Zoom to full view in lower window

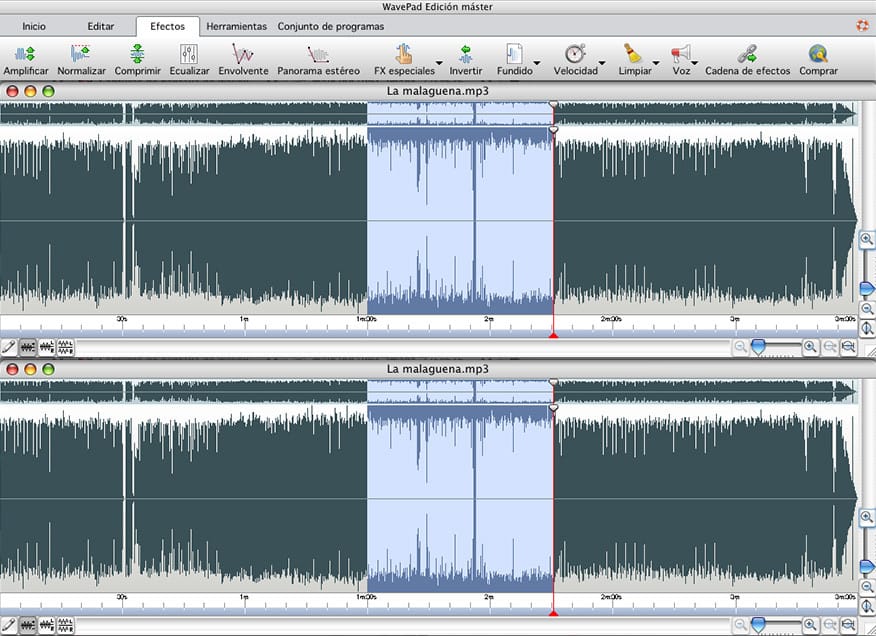click(848, 625)
